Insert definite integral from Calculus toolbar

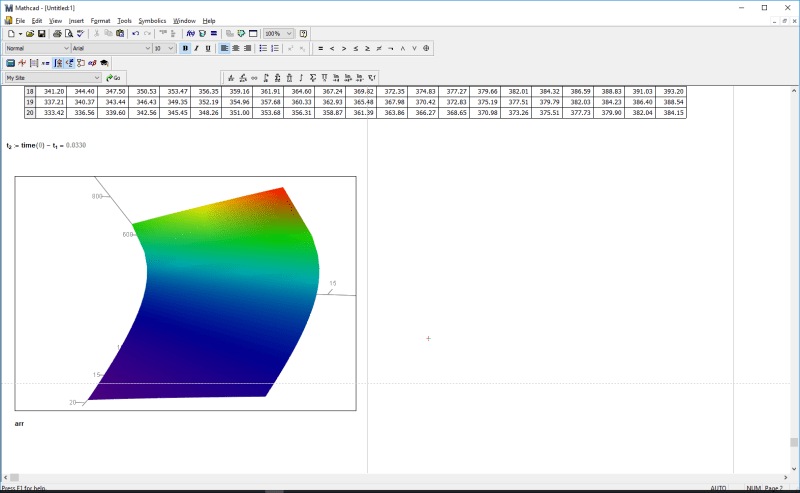point(266,78)
